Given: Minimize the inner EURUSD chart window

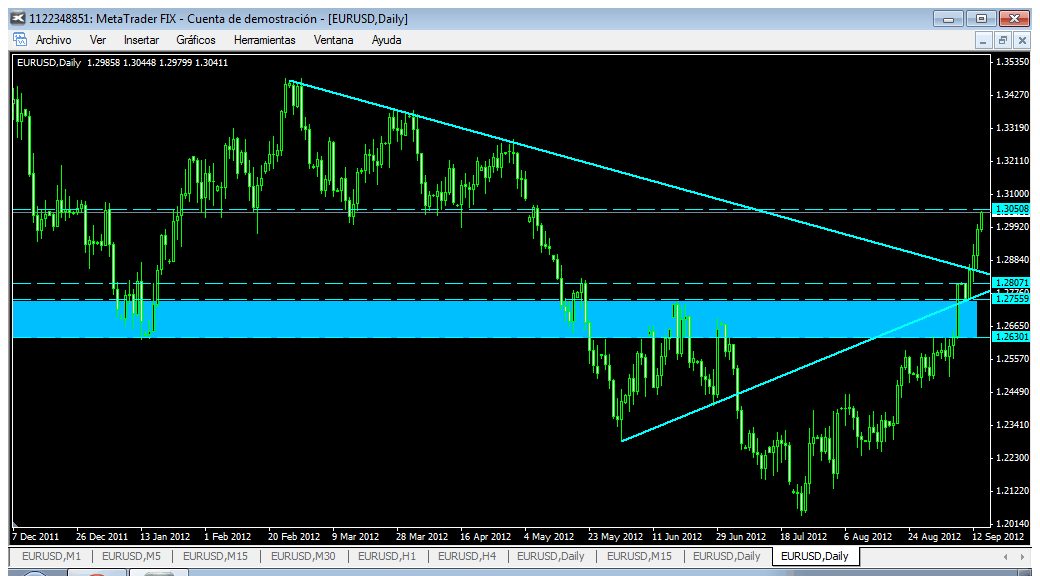Looking at the screenshot, I should tap(984, 40).
